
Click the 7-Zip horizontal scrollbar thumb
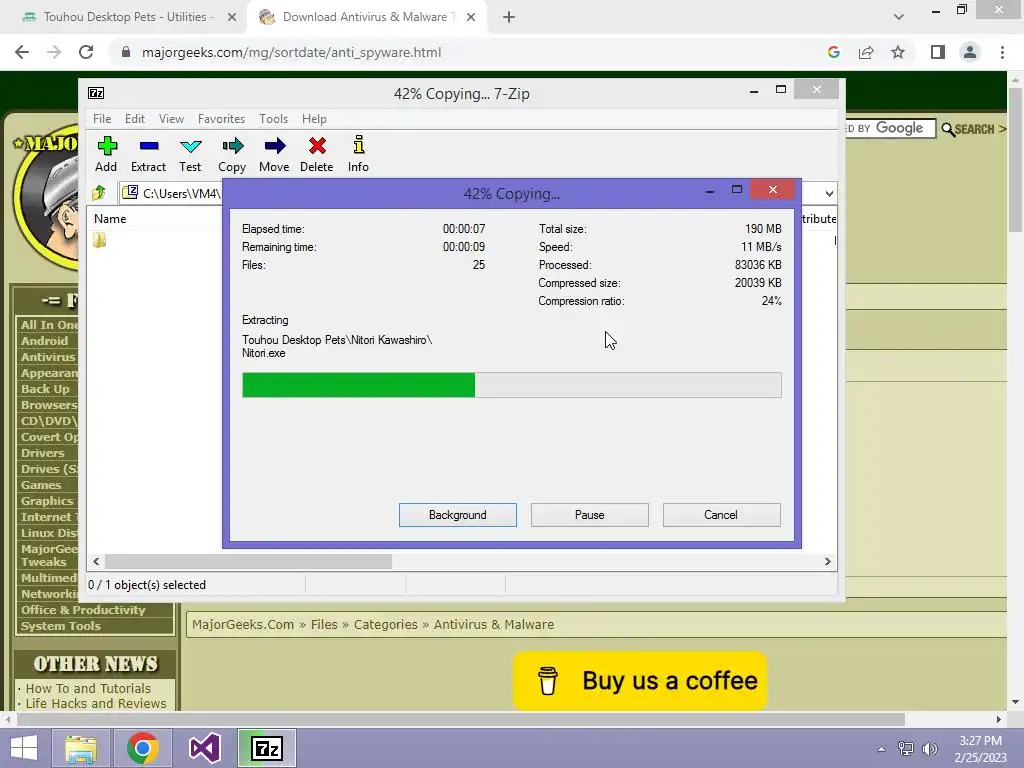[x=248, y=562]
